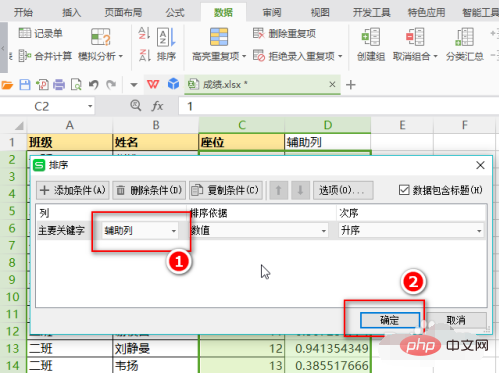Close the 排序 dialog with X
This screenshot has height=378, width=499.
480,165
